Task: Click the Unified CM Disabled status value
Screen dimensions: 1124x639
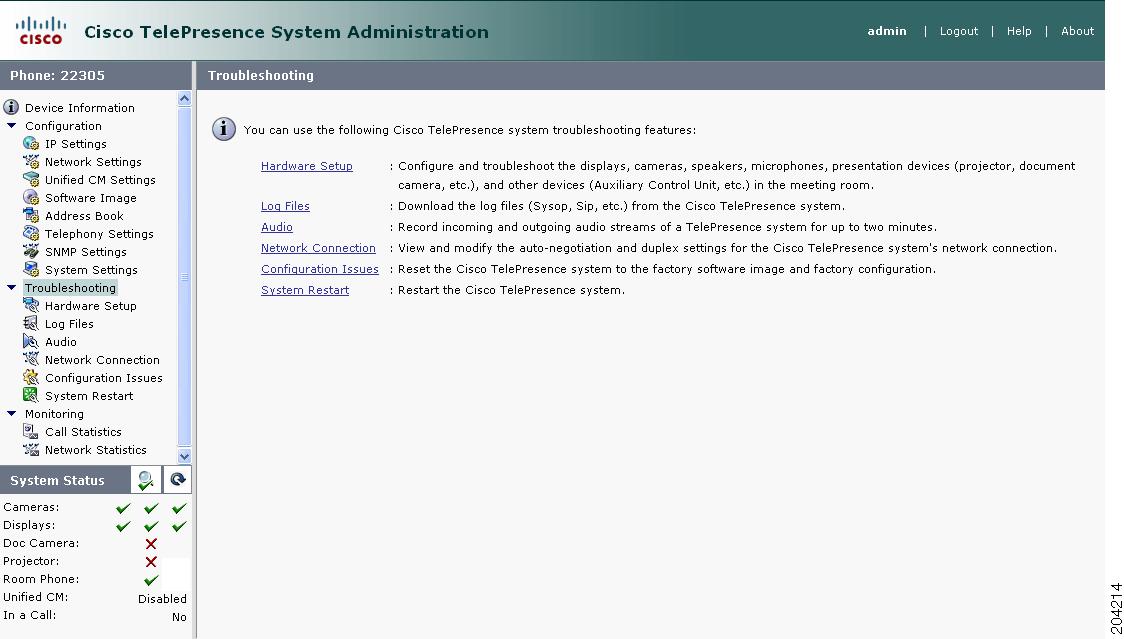Action: [162, 598]
